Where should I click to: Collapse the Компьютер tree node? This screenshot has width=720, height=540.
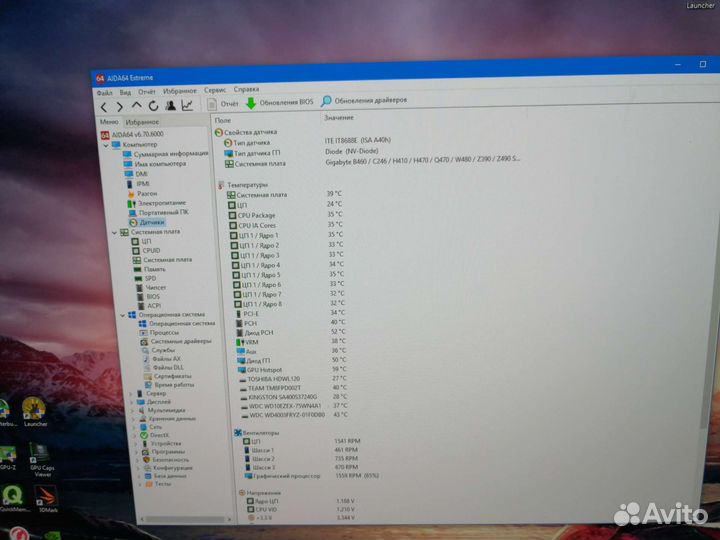[106, 146]
